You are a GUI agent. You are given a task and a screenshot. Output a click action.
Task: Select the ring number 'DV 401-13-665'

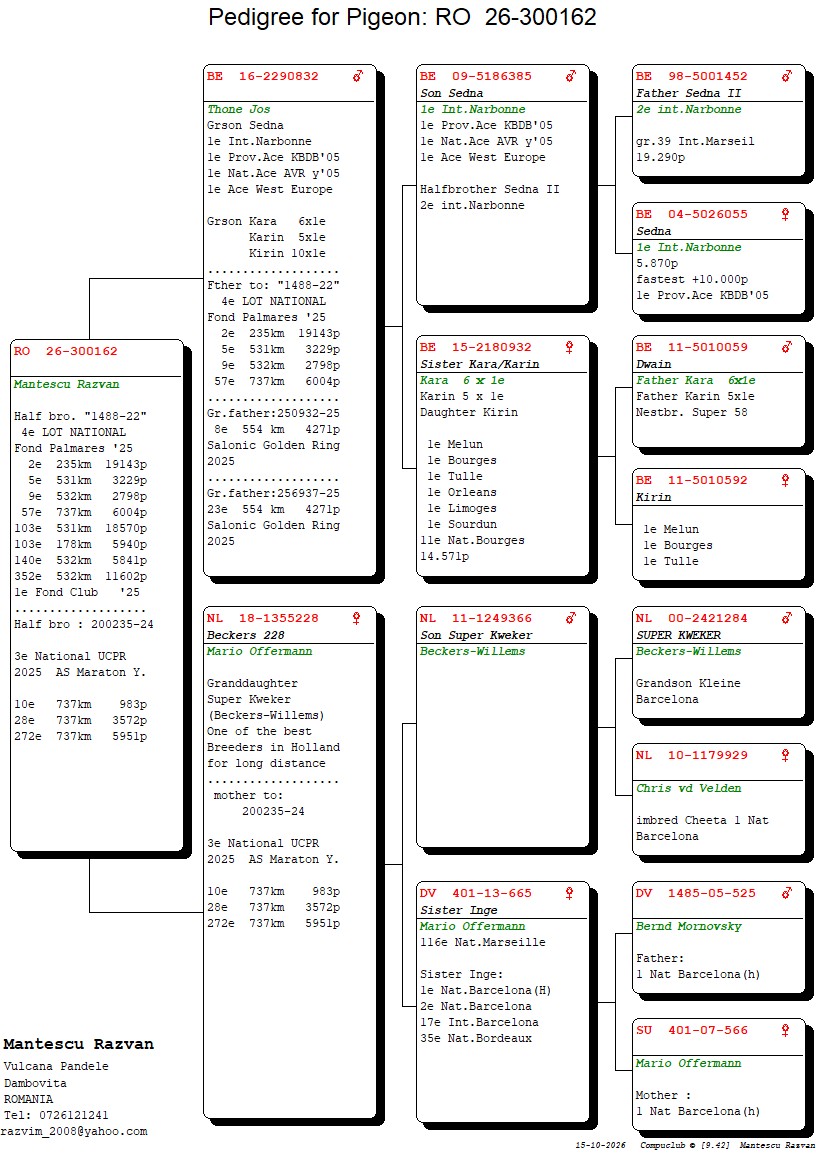(x=476, y=892)
